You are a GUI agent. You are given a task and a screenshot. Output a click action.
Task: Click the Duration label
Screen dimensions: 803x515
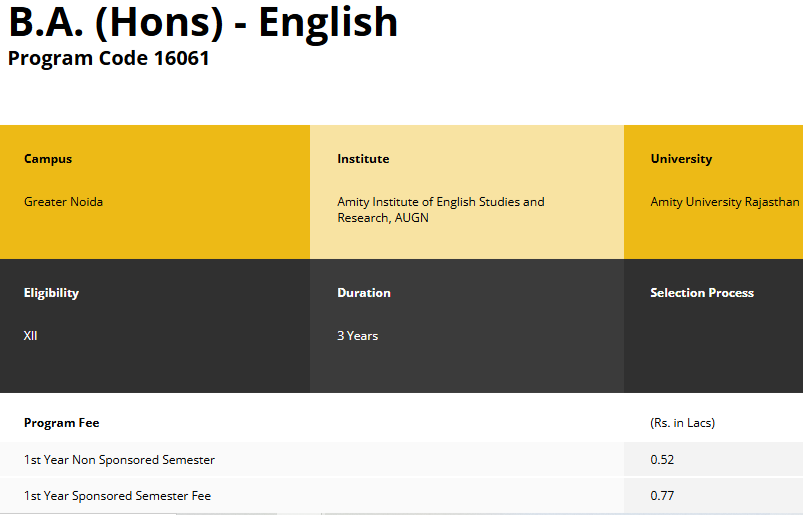click(364, 293)
